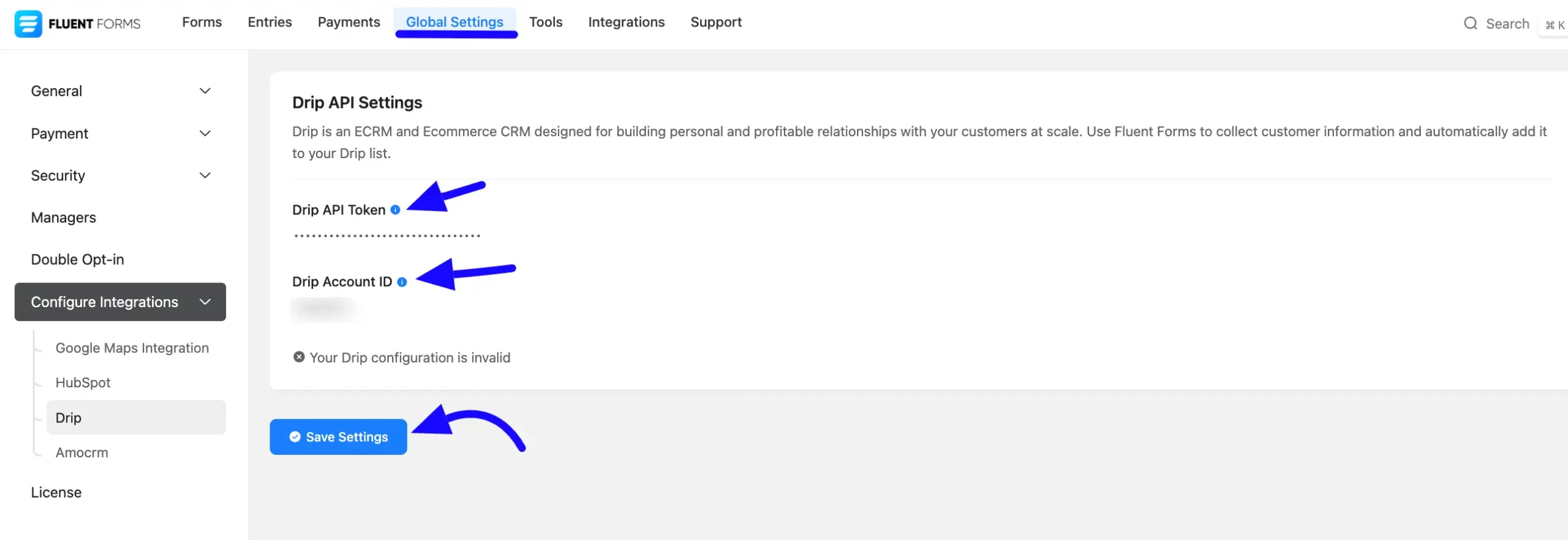Viewport: 1568px width, 540px height.
Task: Click the Drip API Settings heading
Action: click(x=357, y=102)
